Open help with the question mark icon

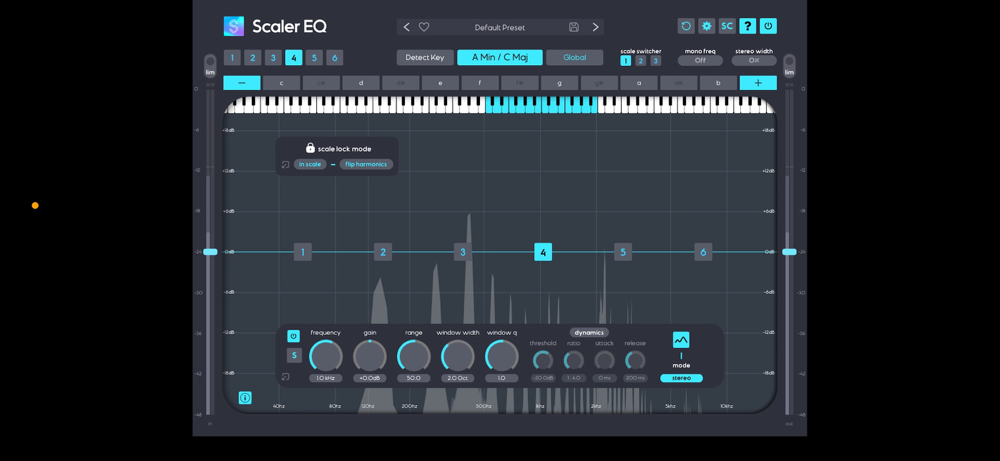point(747,26)
